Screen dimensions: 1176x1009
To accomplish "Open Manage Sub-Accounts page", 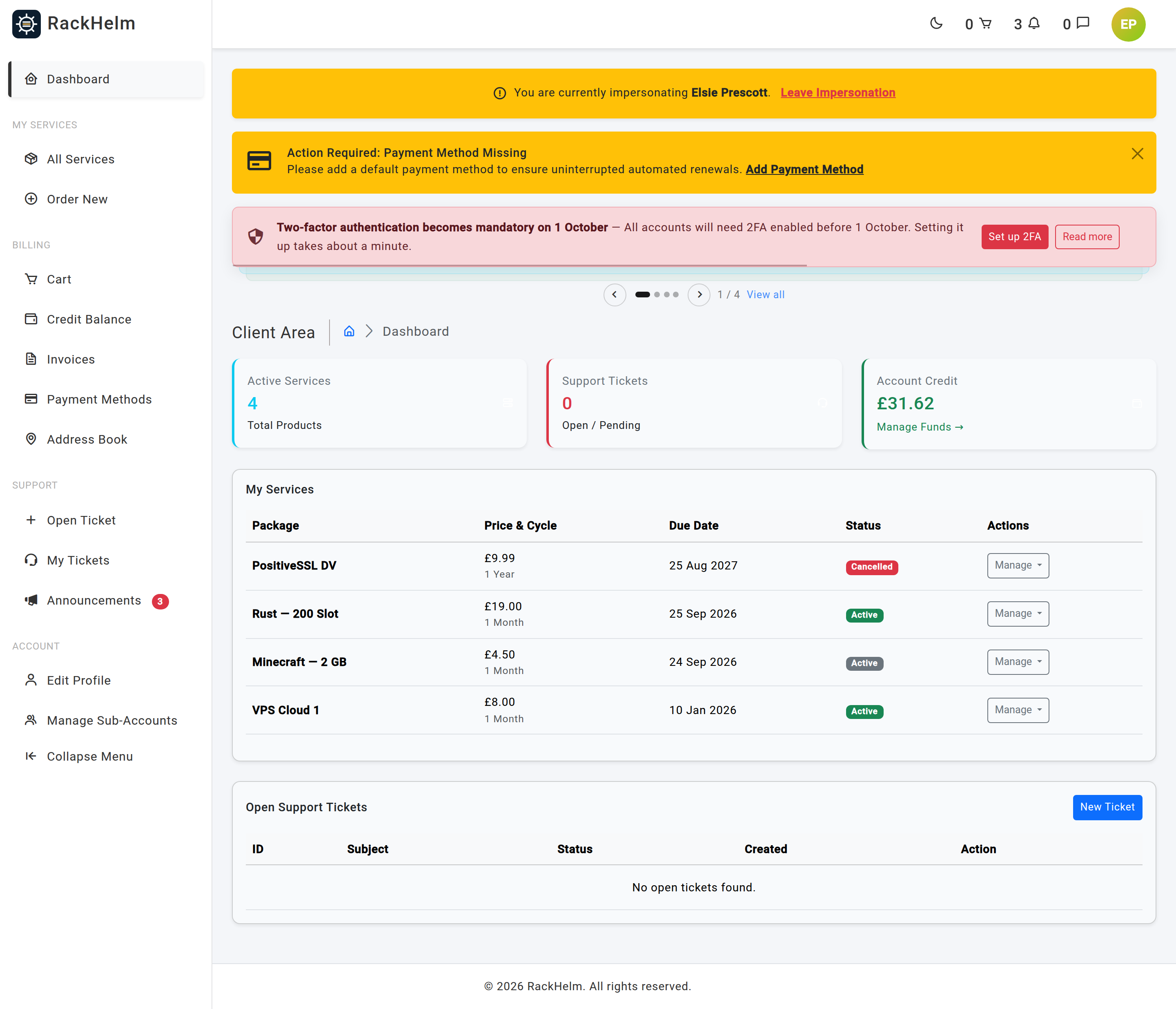I will click(x=106, y=721).
